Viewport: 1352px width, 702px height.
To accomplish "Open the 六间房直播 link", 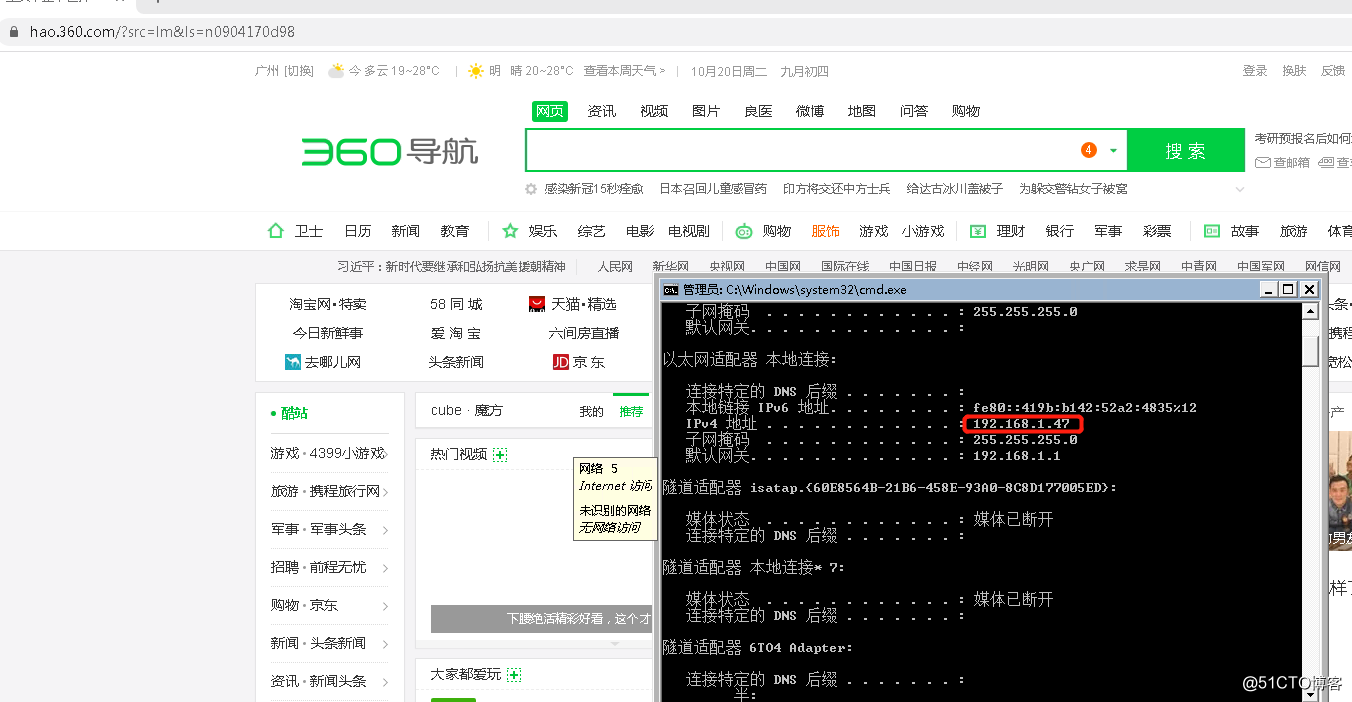I will tap(584, 333).
